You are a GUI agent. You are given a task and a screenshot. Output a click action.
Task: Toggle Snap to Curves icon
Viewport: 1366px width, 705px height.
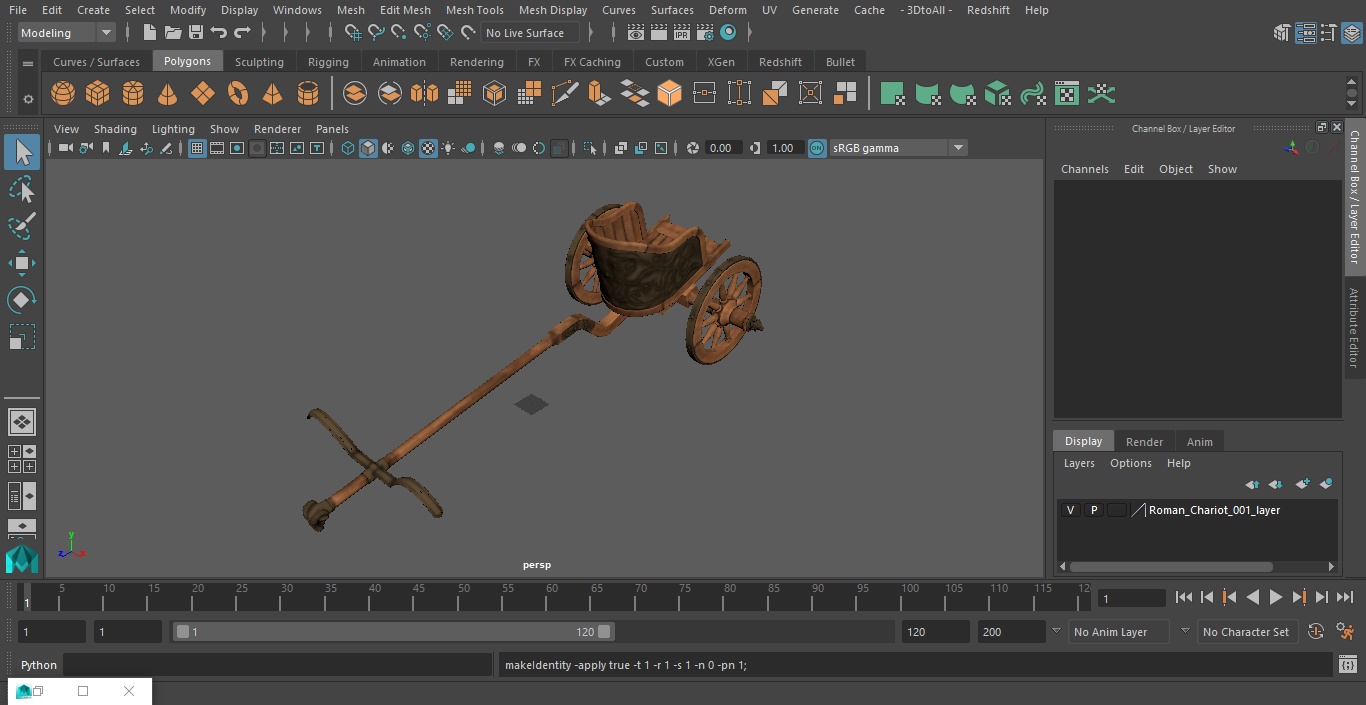point(376,33)
